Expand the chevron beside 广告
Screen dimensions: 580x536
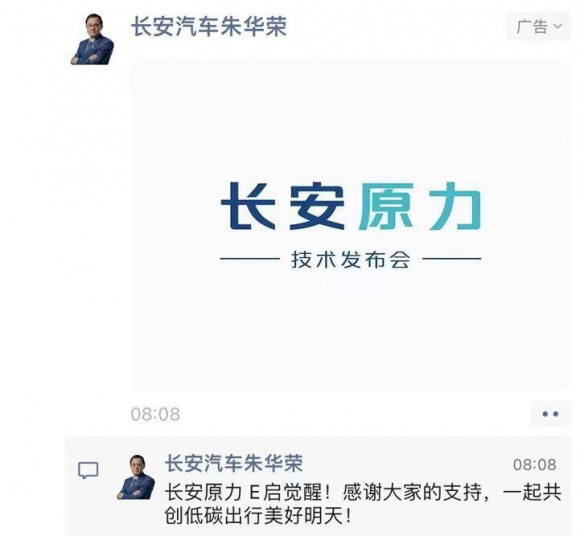(557, 26)
